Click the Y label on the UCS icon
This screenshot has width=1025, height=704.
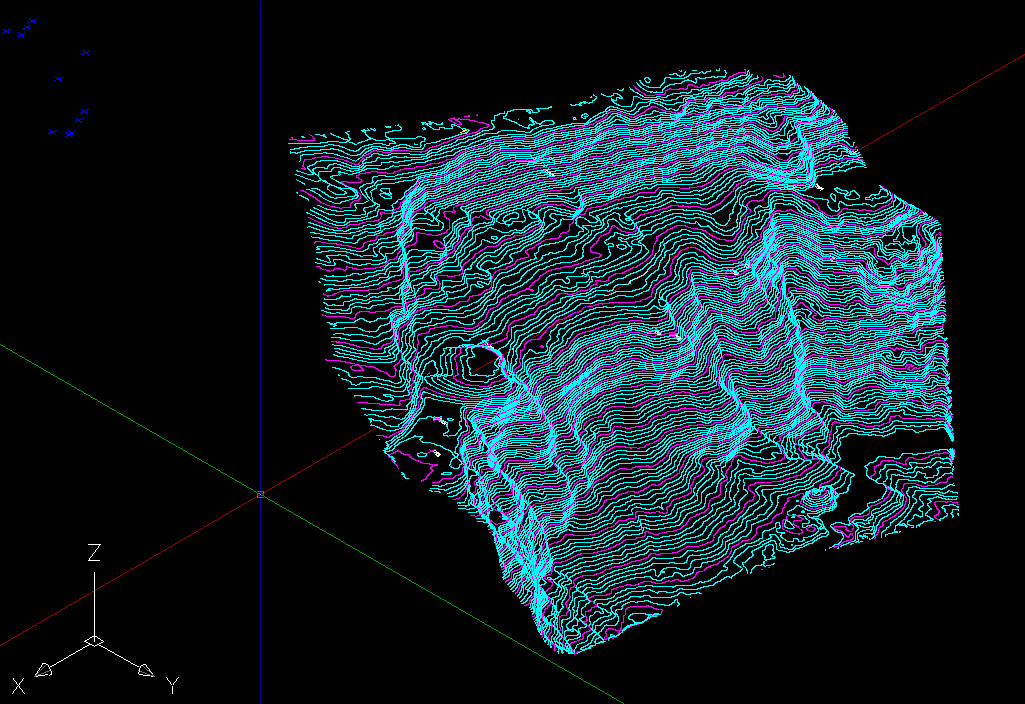point(172,685)
